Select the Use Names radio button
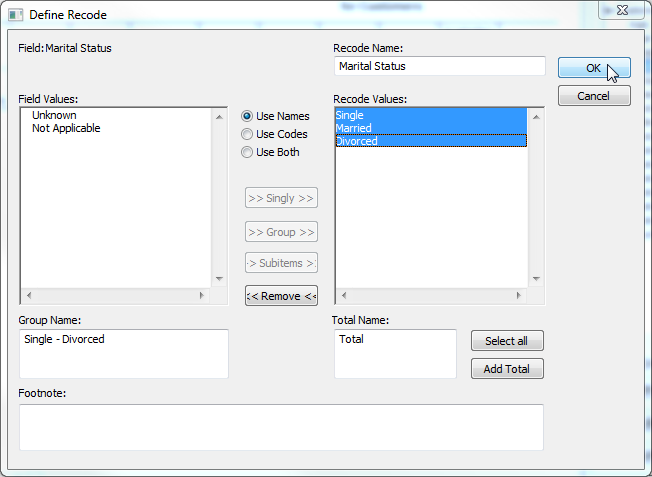 point(247,116)
